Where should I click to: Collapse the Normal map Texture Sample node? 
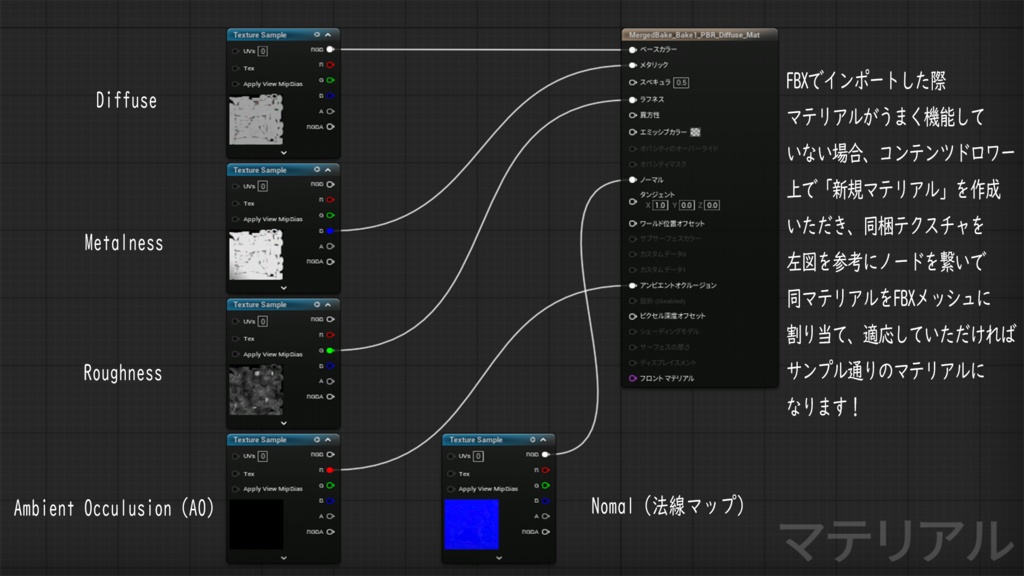tap(542, 439)
